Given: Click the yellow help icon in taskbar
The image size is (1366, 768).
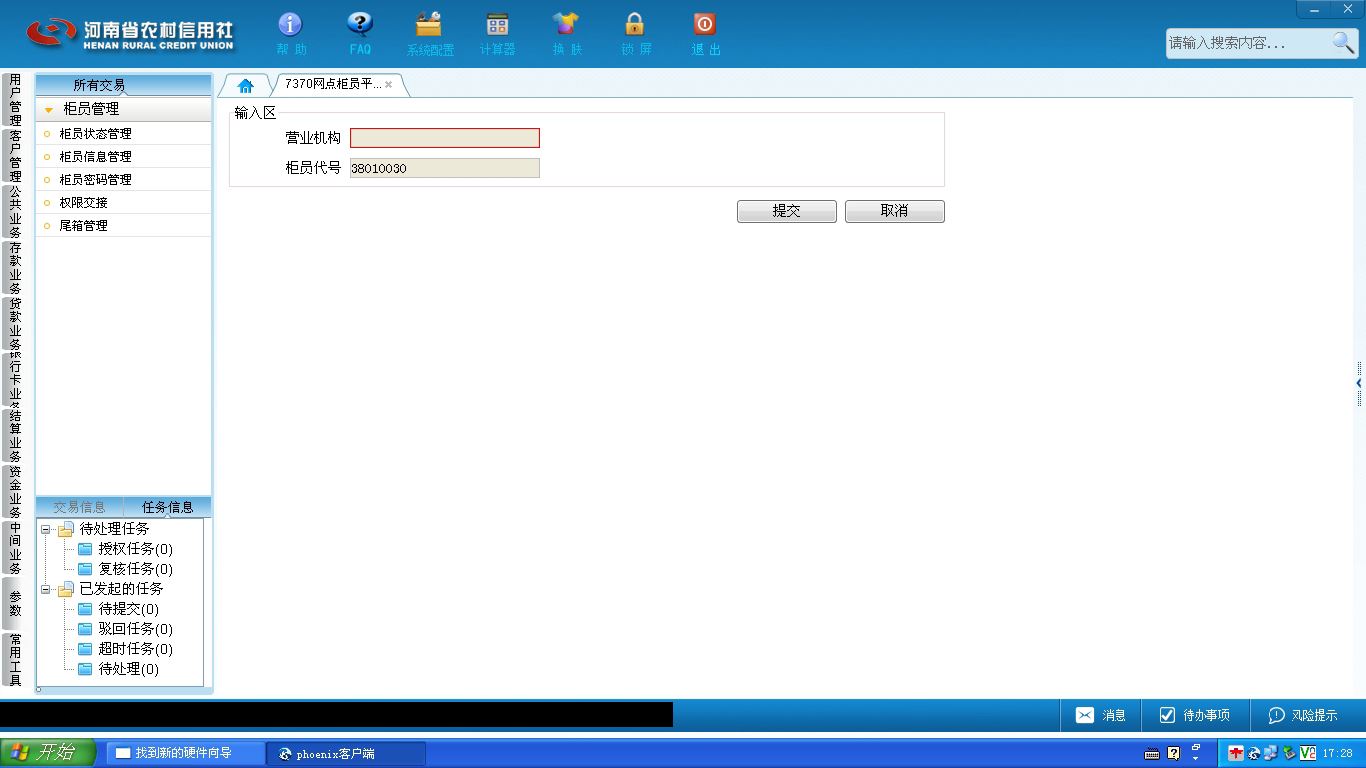Looking at the screenshot, I should (x=1174, y=753).
